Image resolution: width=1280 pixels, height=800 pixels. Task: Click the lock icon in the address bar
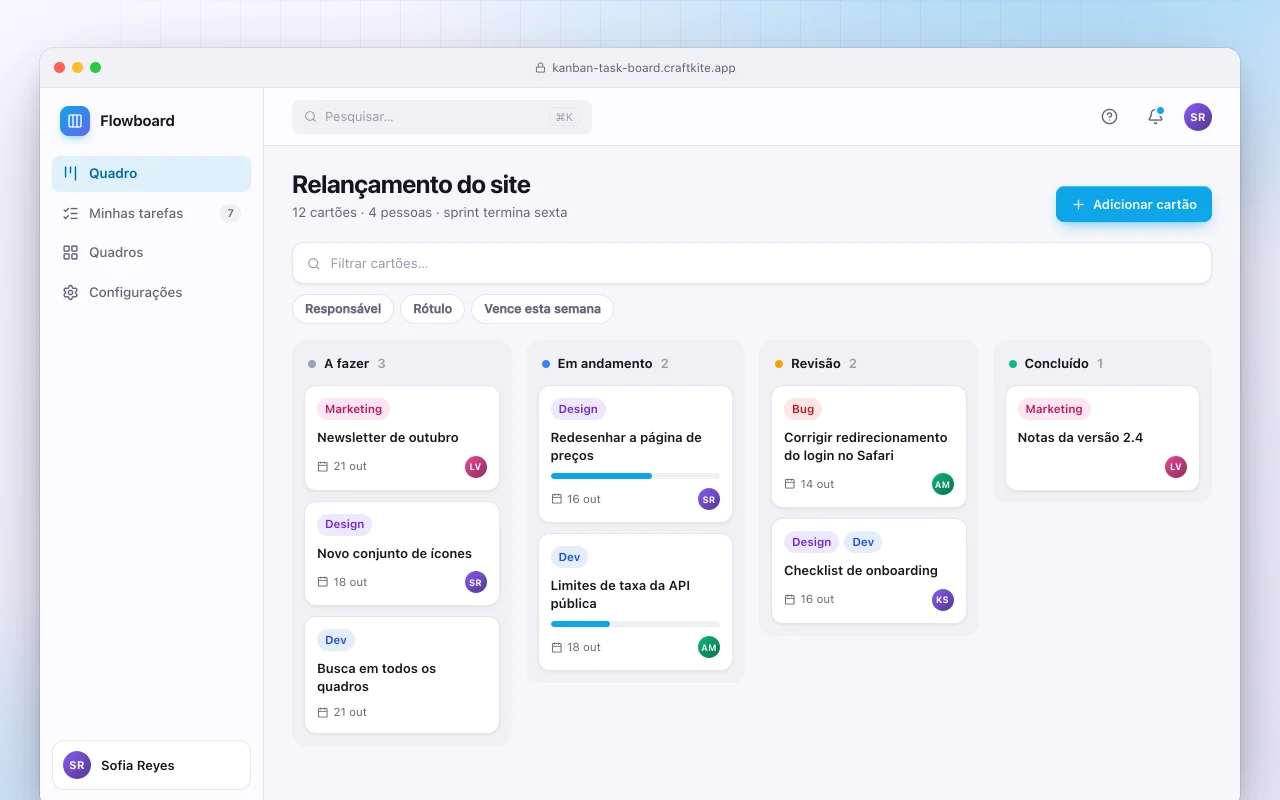coord(542,68)
